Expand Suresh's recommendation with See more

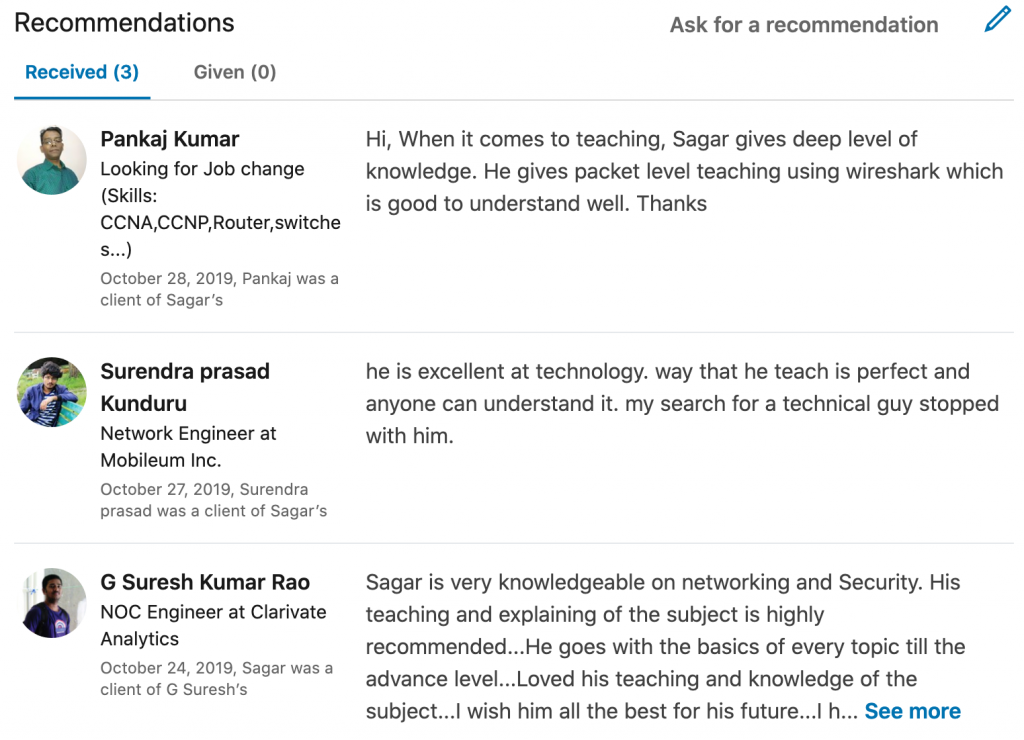click(x=912, y=711)
